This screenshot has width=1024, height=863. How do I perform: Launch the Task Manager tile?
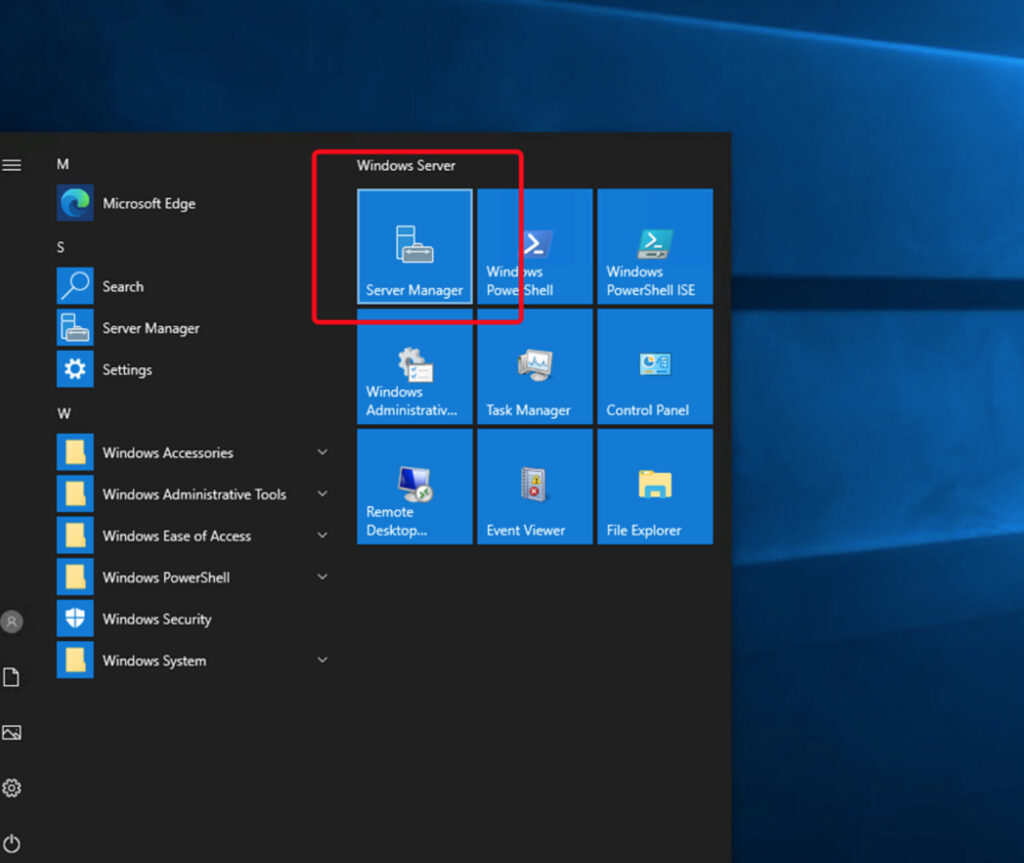(x=534, y=366)
